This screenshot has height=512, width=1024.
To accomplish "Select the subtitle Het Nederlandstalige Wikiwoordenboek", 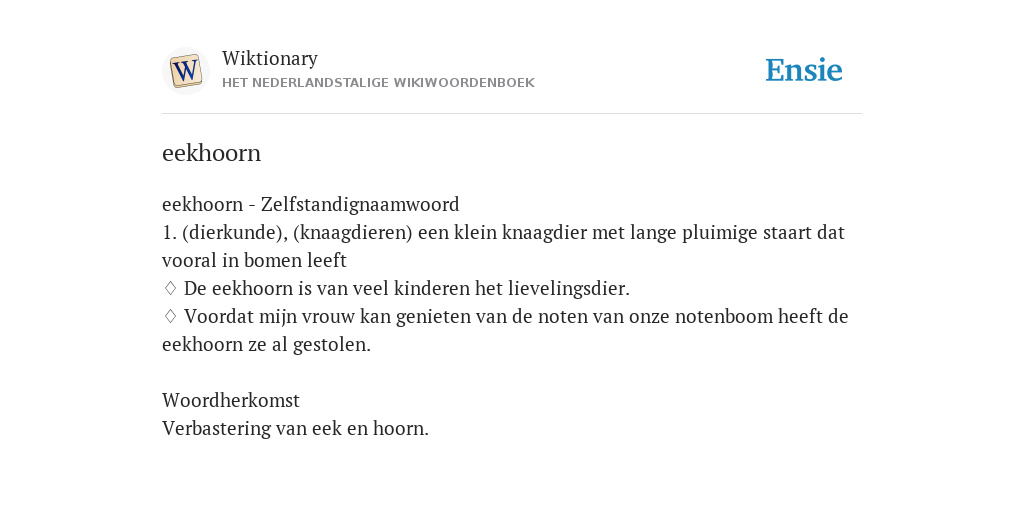I will [x=378, y=83].
